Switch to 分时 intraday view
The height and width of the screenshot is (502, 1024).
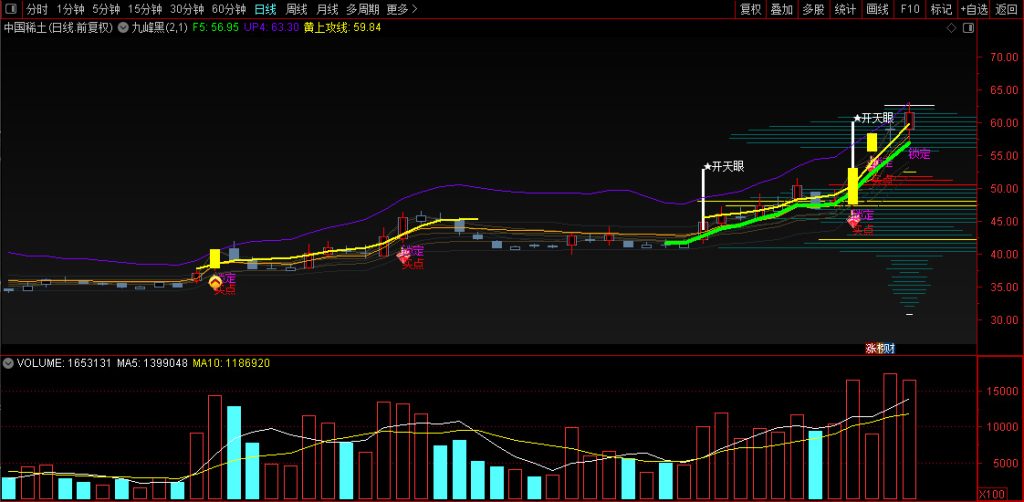36,9
